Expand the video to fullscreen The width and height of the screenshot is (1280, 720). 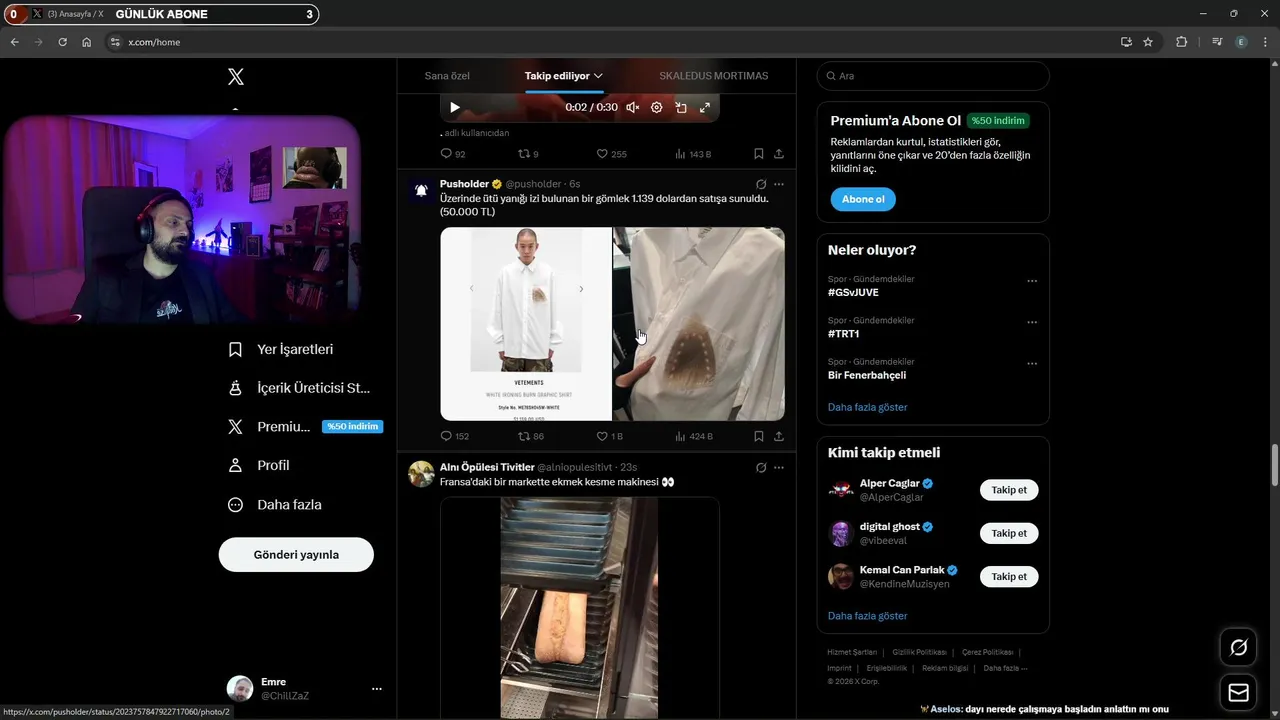tap(705, 107)
